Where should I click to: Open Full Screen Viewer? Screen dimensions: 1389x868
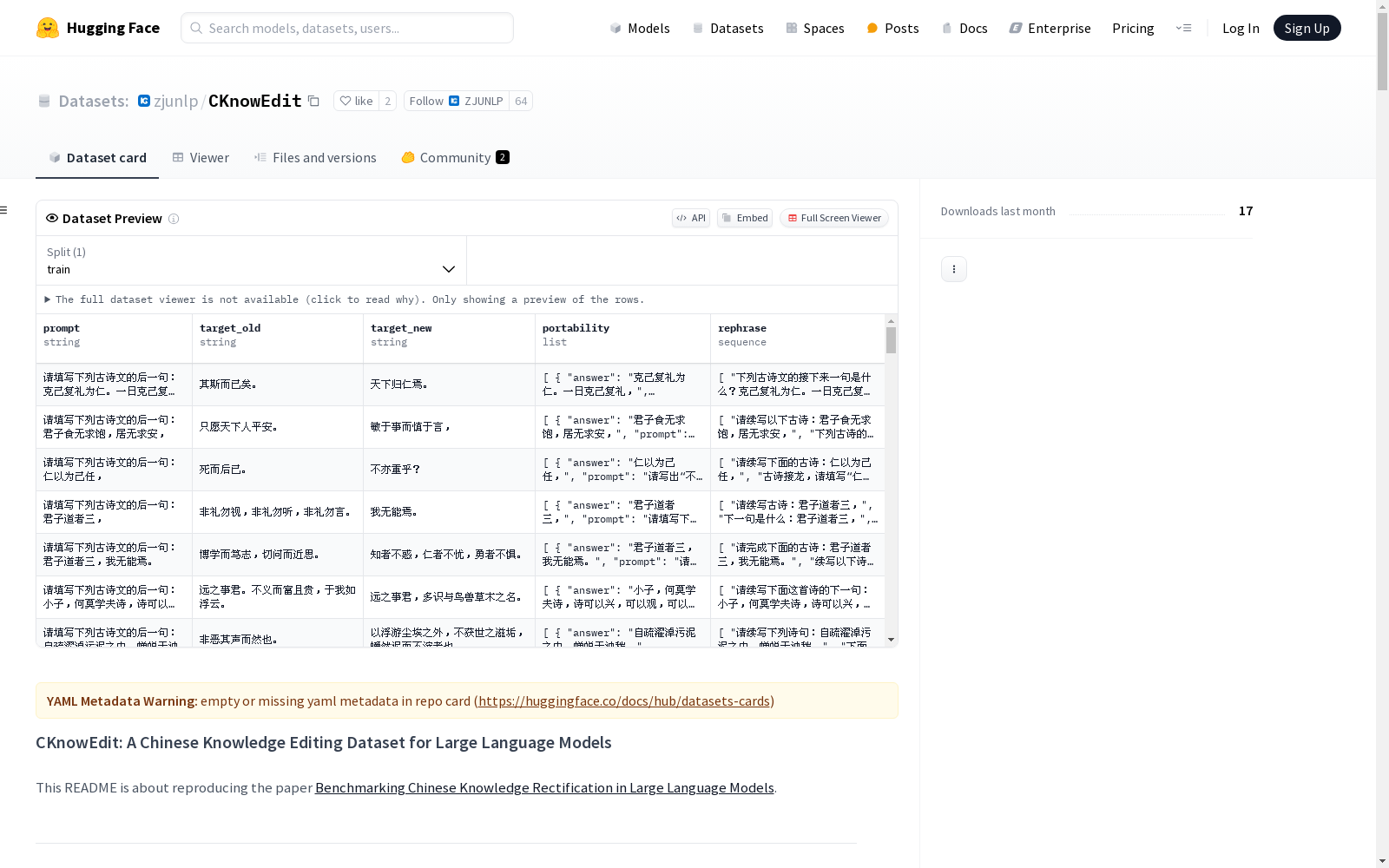click(x=834, y=218)
